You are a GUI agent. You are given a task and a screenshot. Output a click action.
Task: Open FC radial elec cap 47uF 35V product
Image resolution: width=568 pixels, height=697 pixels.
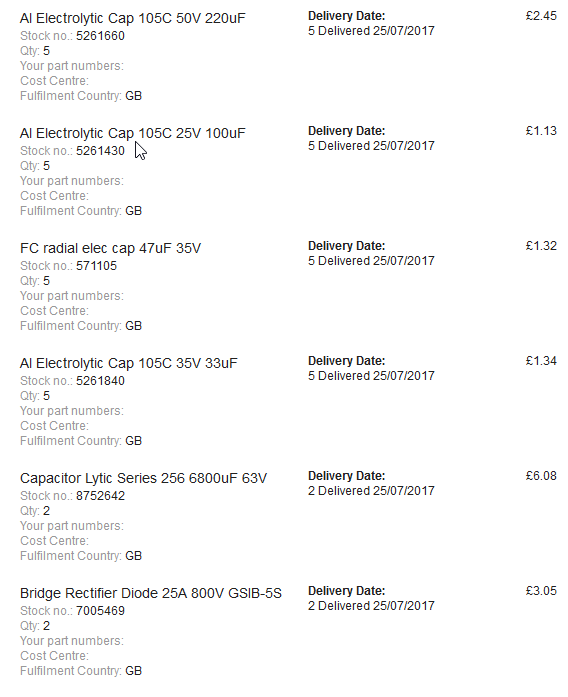pyautogui.click(x=110, y=248)
